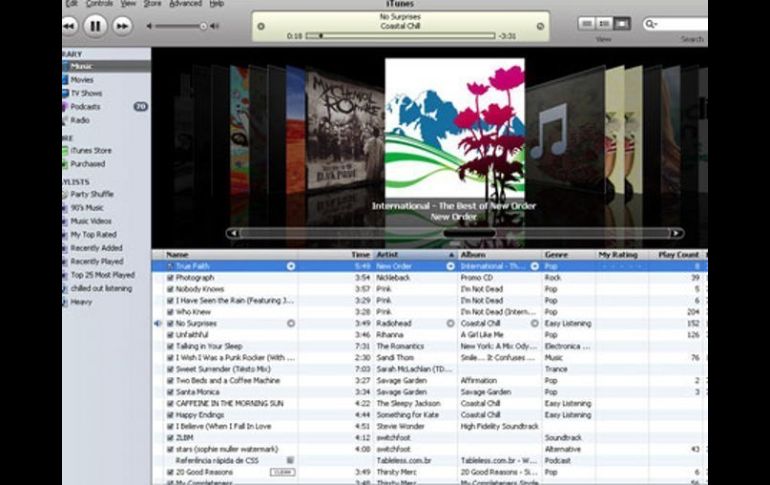This screenshot has height=485, width=770.
Task: Open the search field magnifier dropdown
Action: pyautogui.click(x=651, y=23)
